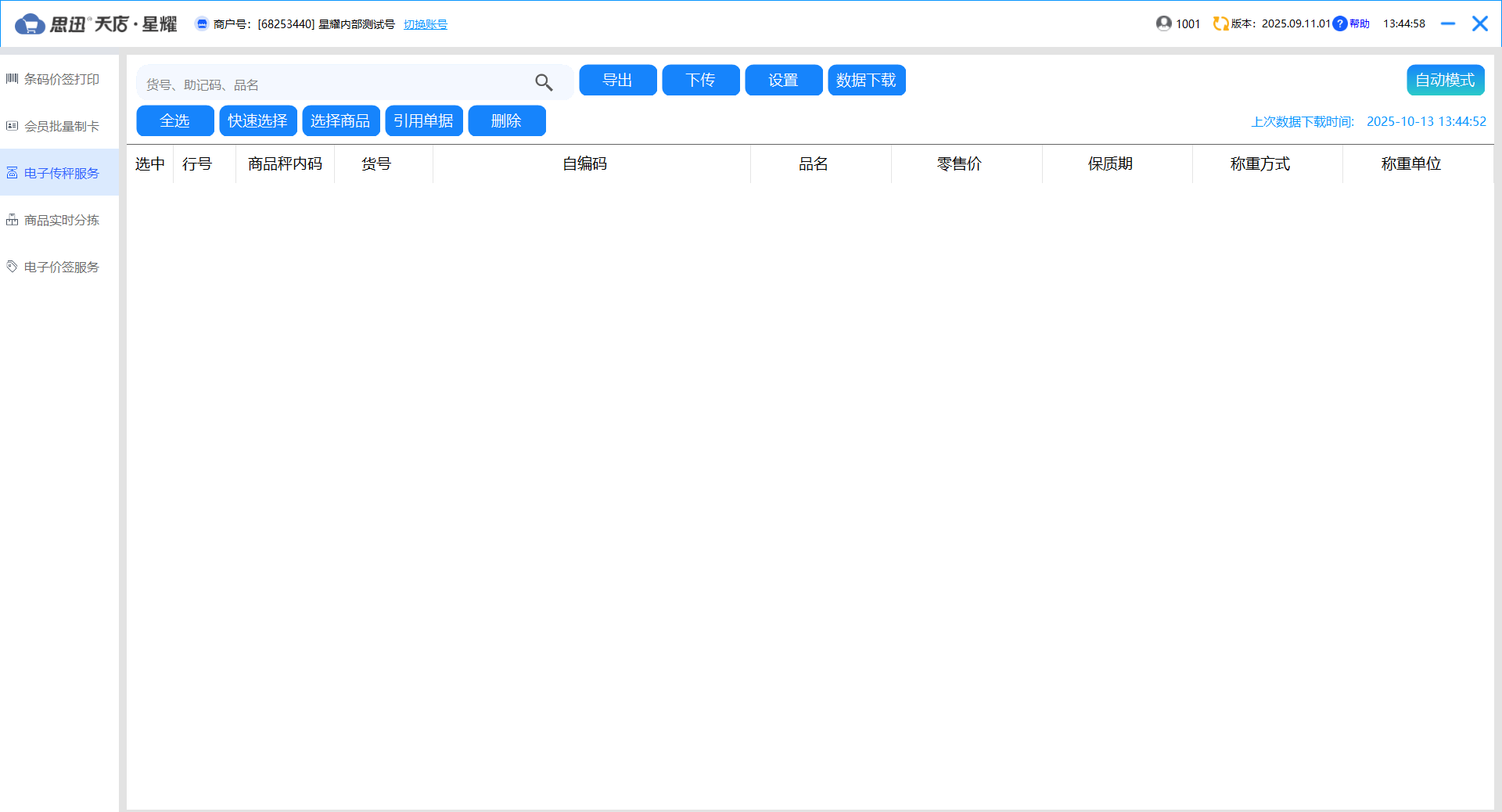Click the magnifier search icon
This screenshot has width=1502, height=812.
(544, 82)
